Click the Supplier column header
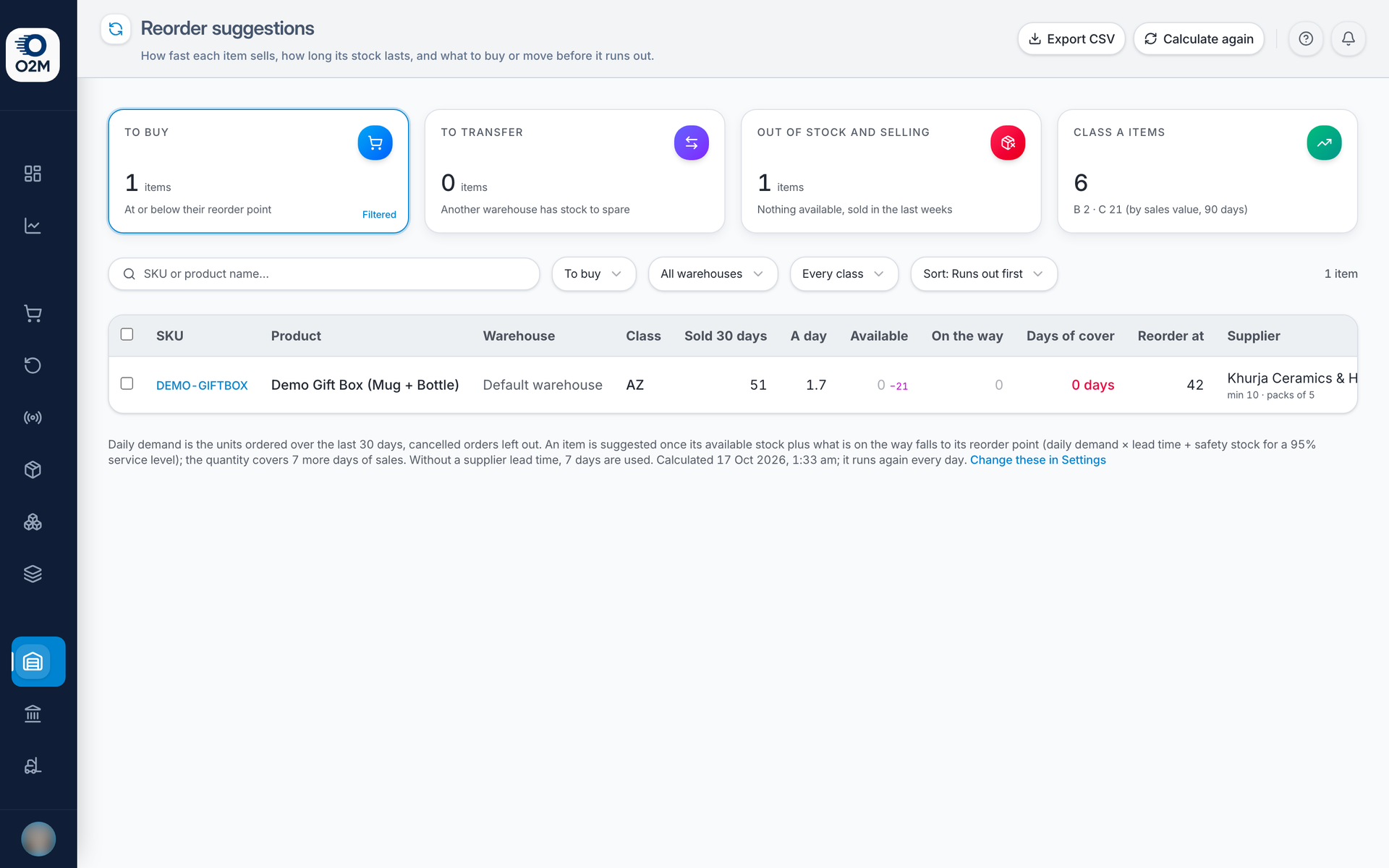1389x868 pixels. (x=1254, y=336)
